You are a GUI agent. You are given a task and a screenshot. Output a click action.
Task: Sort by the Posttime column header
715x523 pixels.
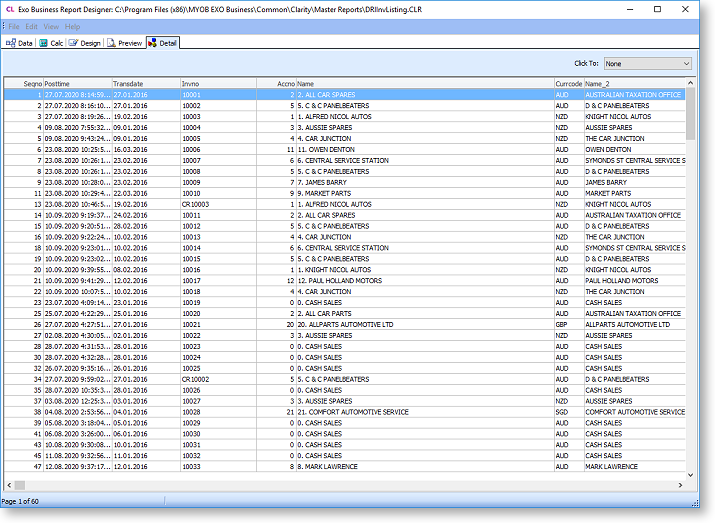pos(78,83)
